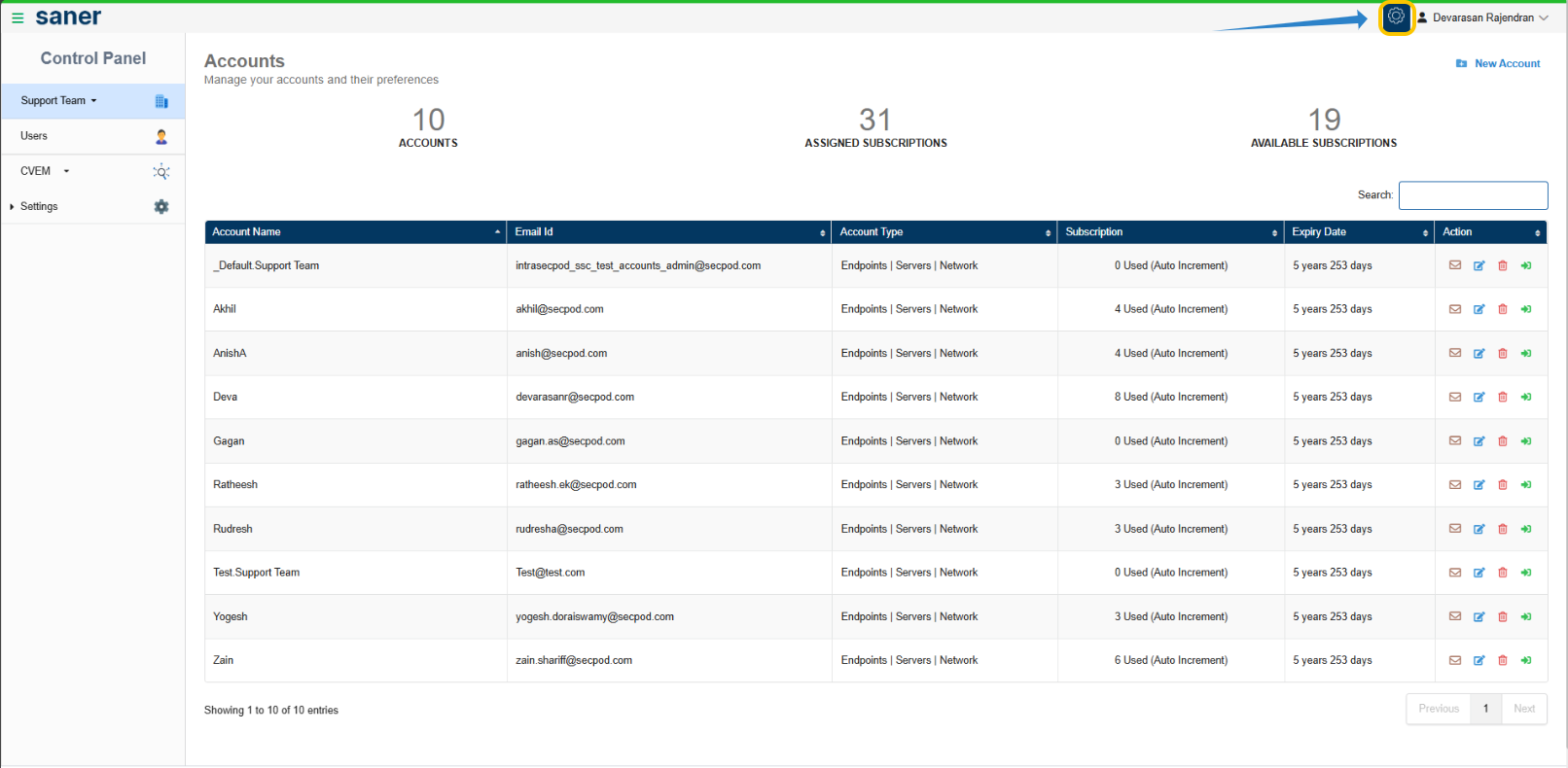
Task: Click the CVEM icon in the sidebar
Action: (161, 172)
